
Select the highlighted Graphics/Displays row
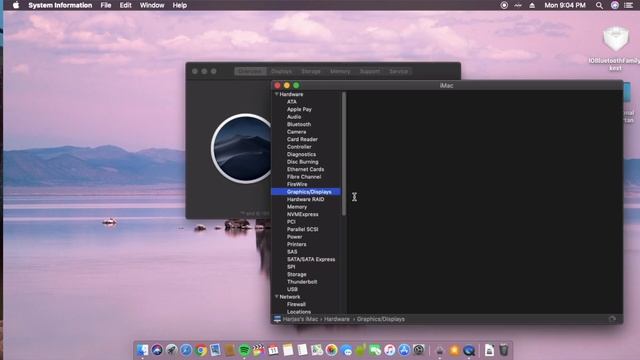click(x=306, y=192)
